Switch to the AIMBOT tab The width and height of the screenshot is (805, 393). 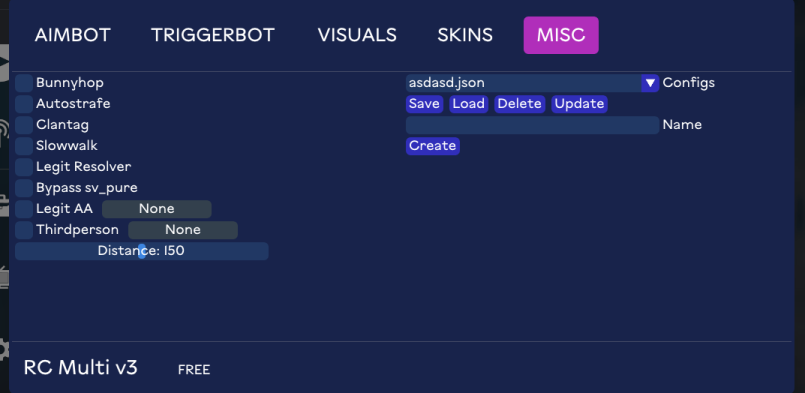[x=72, y=35]
